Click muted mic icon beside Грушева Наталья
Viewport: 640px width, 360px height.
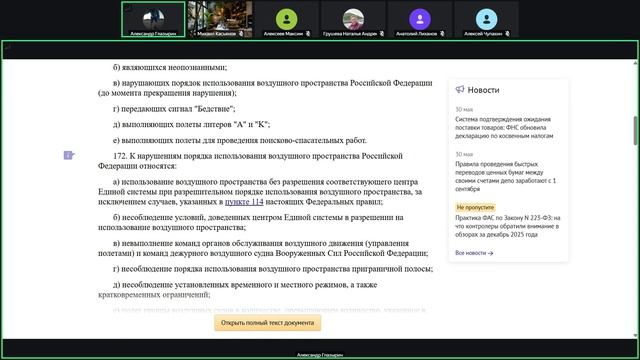[382, 34]
